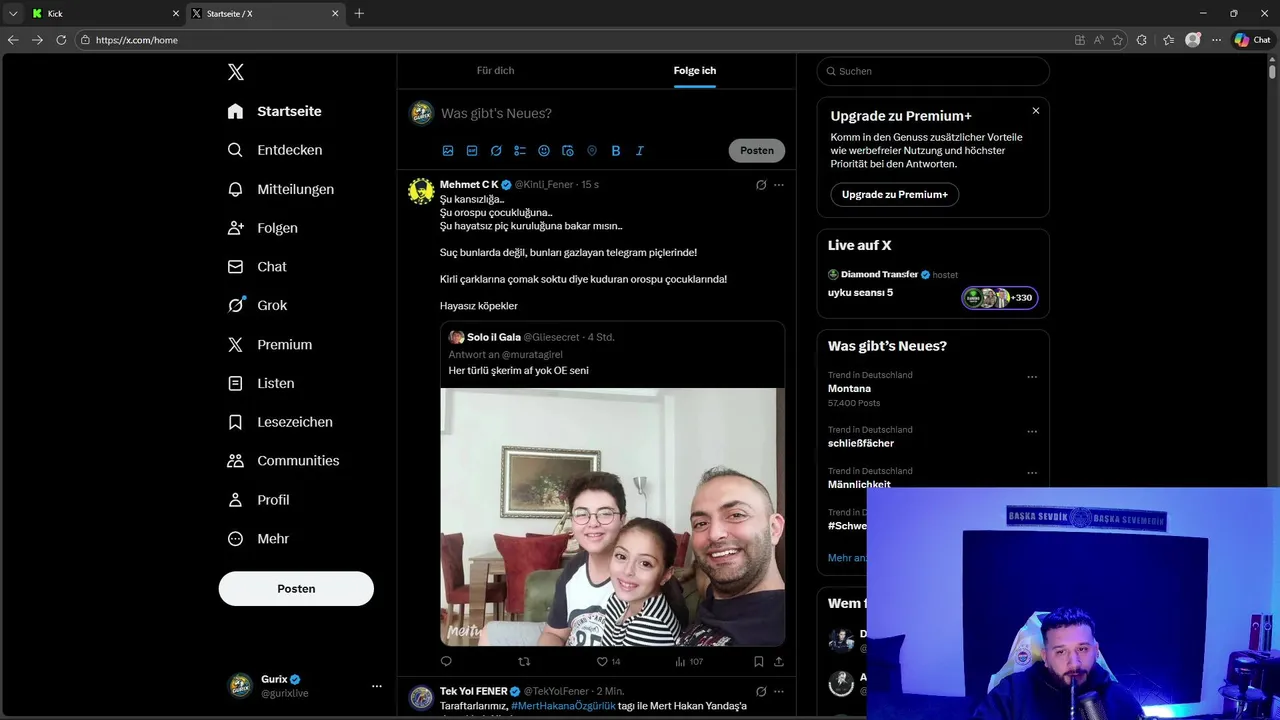1280x720 pixels.
Task: Open Mehmet C K profile avatar
Action: tap(421, 191)
